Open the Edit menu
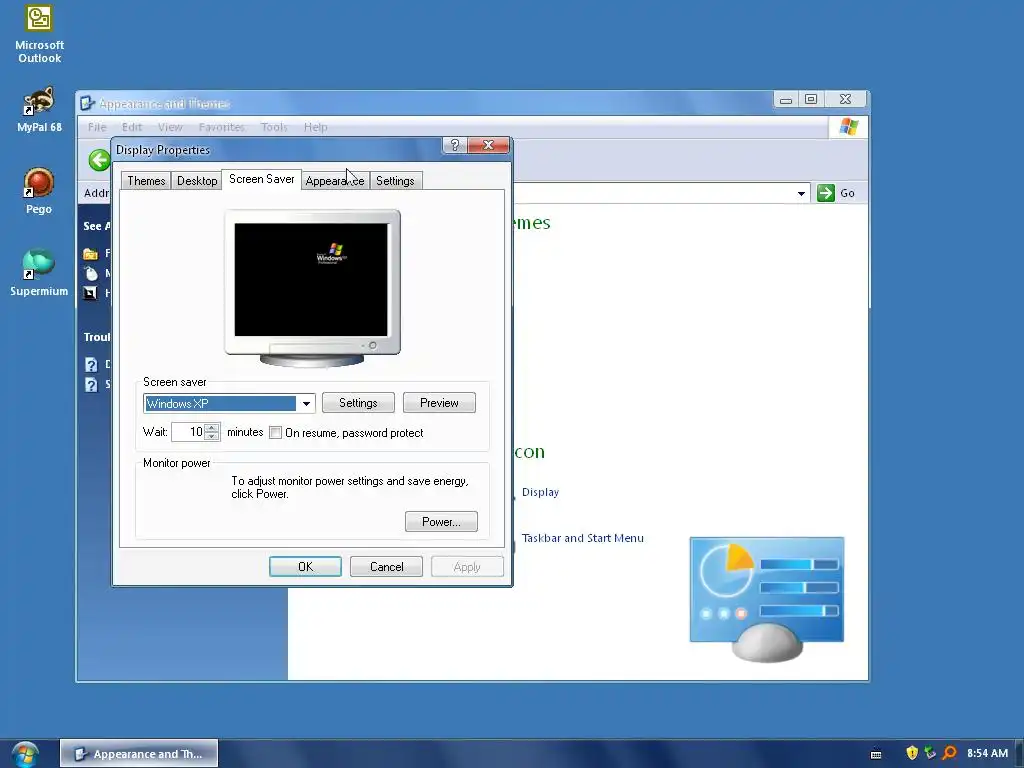The width and height of the screenshot is (1024, 768). (131, 127)
